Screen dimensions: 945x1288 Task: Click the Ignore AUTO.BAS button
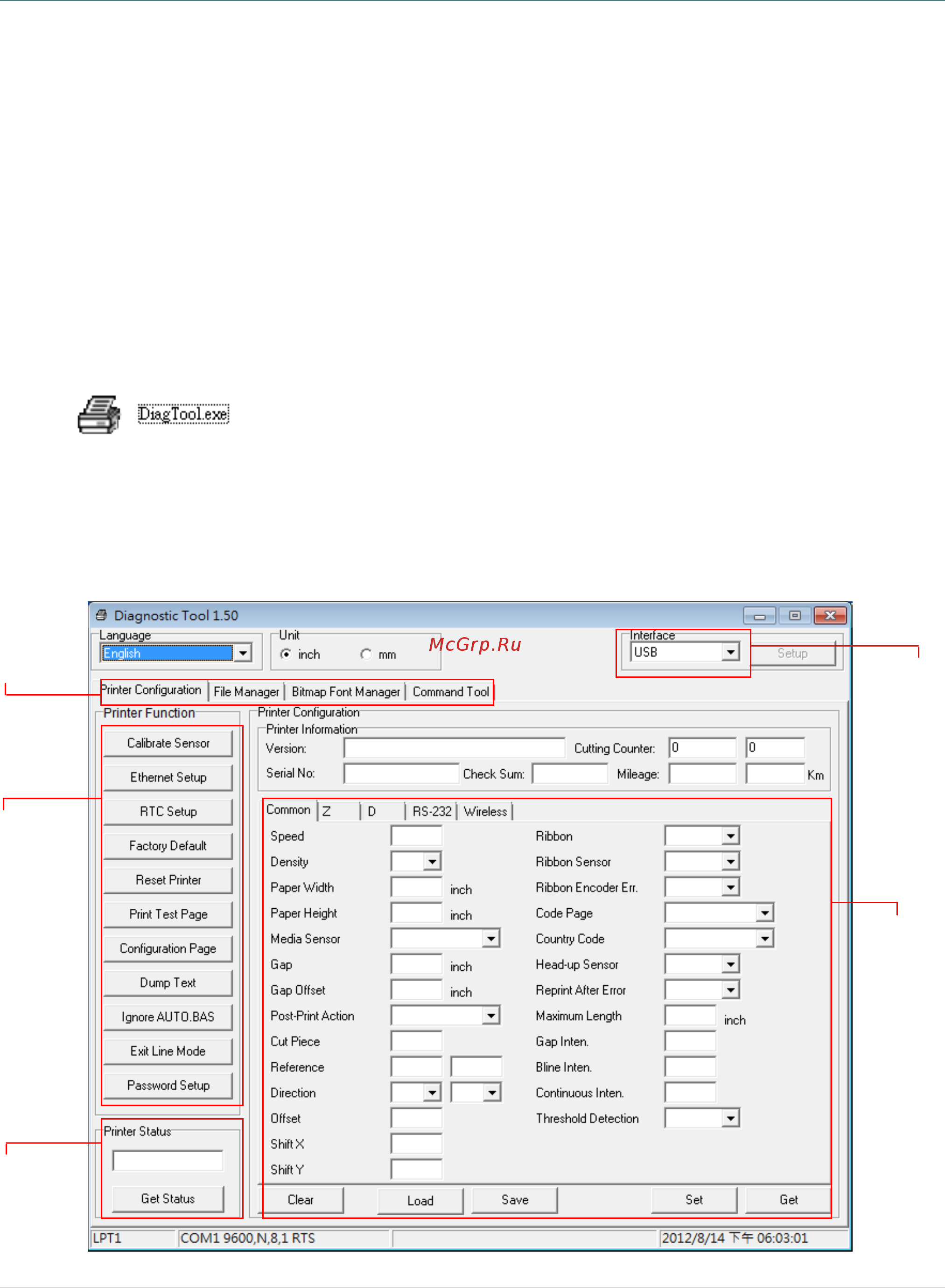tap(168, 1017)
